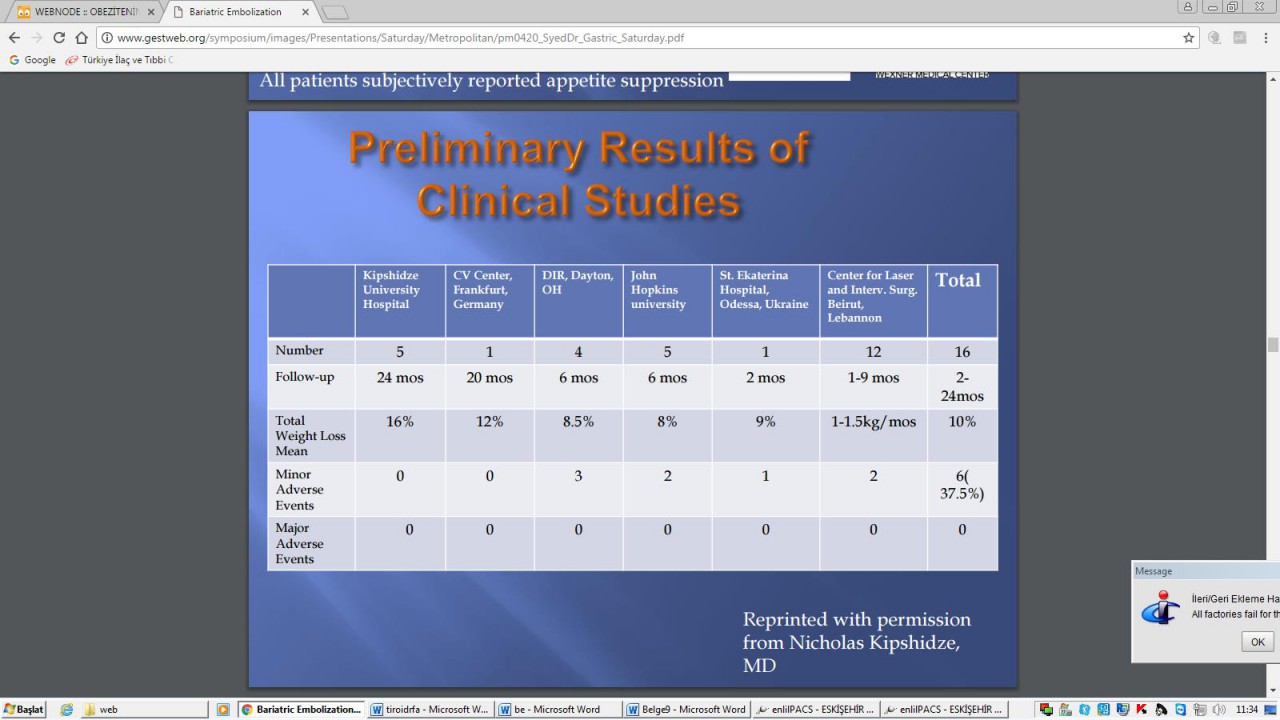The height and width of the screenshot is (720, 1280).
Task: Click 'All patients subjectively reported appetite suppression' line
Action: click(491, 81)
